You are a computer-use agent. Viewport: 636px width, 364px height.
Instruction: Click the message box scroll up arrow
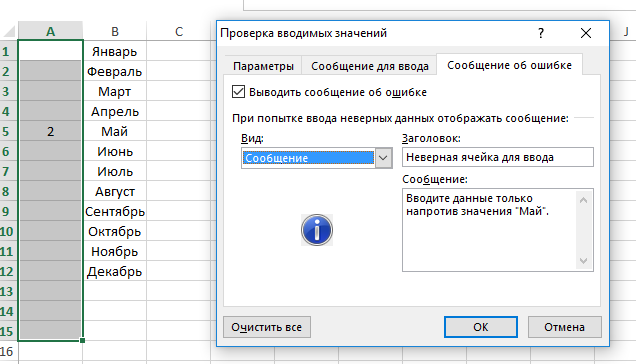point(584,200)
